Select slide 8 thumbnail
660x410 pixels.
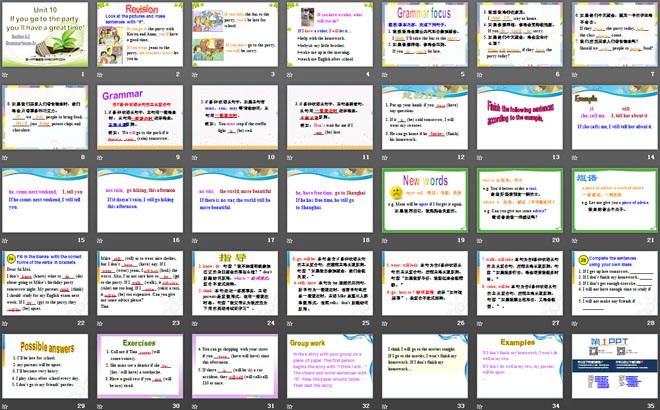[45, 117]
